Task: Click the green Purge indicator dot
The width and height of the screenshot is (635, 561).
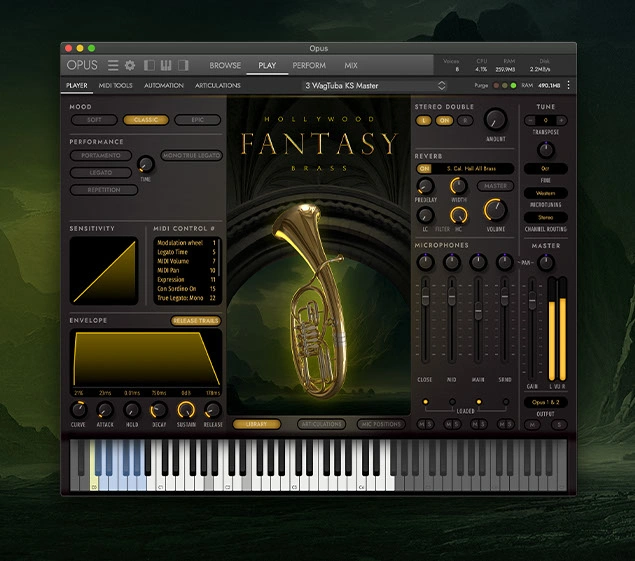Action: coord(514,85)
